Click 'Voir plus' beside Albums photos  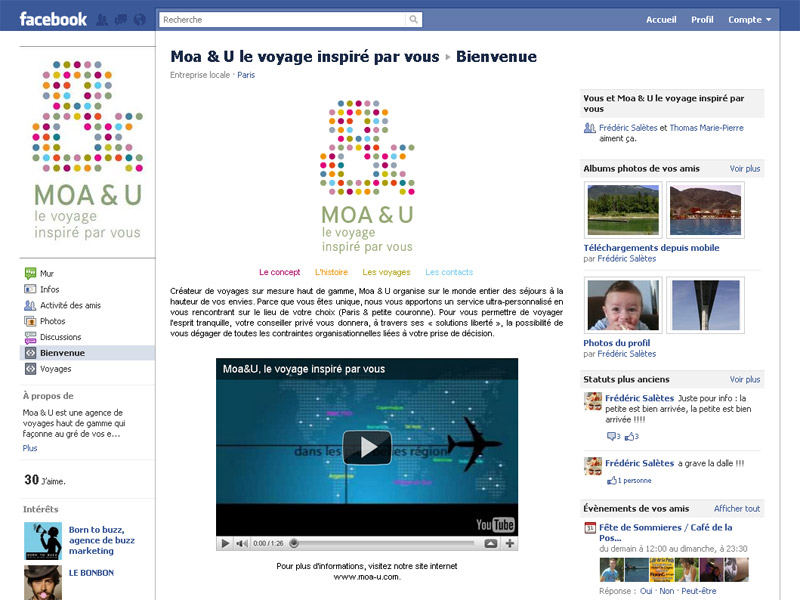744,169
